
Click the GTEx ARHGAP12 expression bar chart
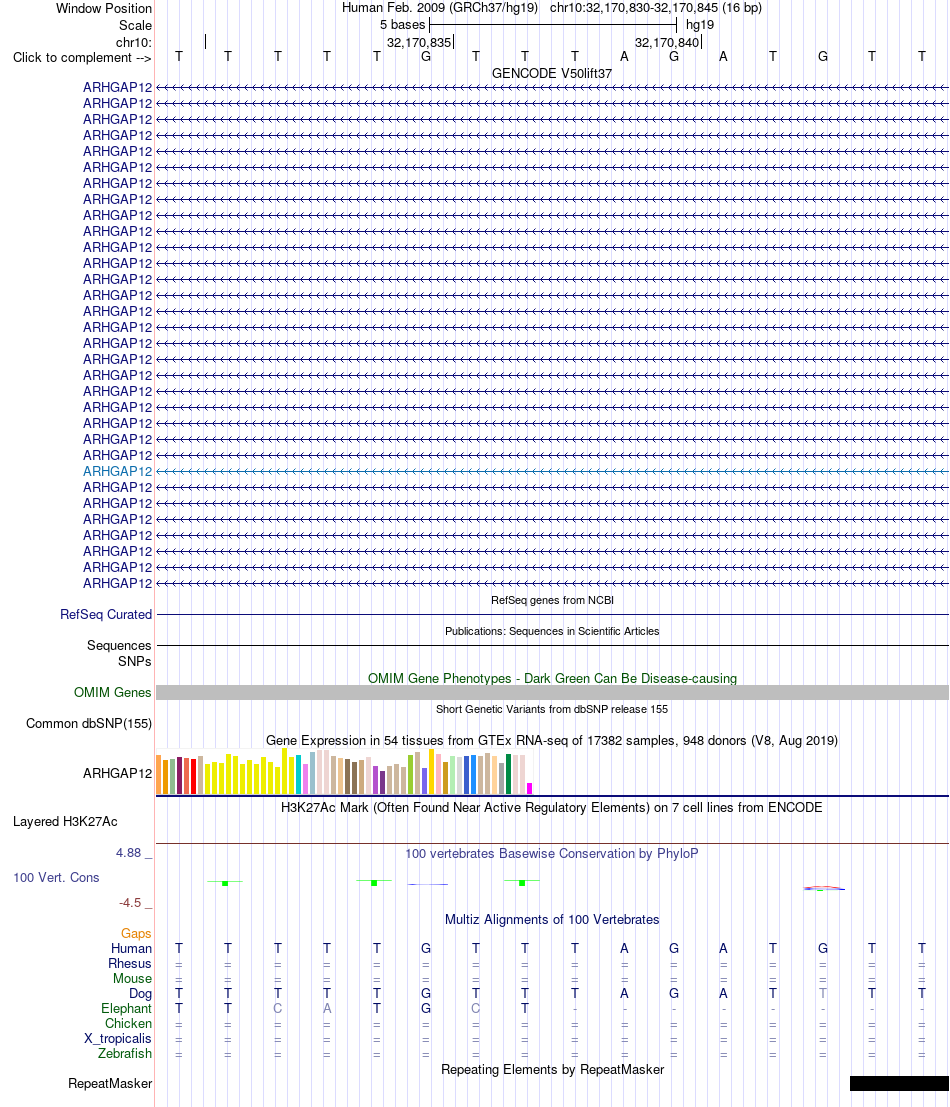pos(344,772)
